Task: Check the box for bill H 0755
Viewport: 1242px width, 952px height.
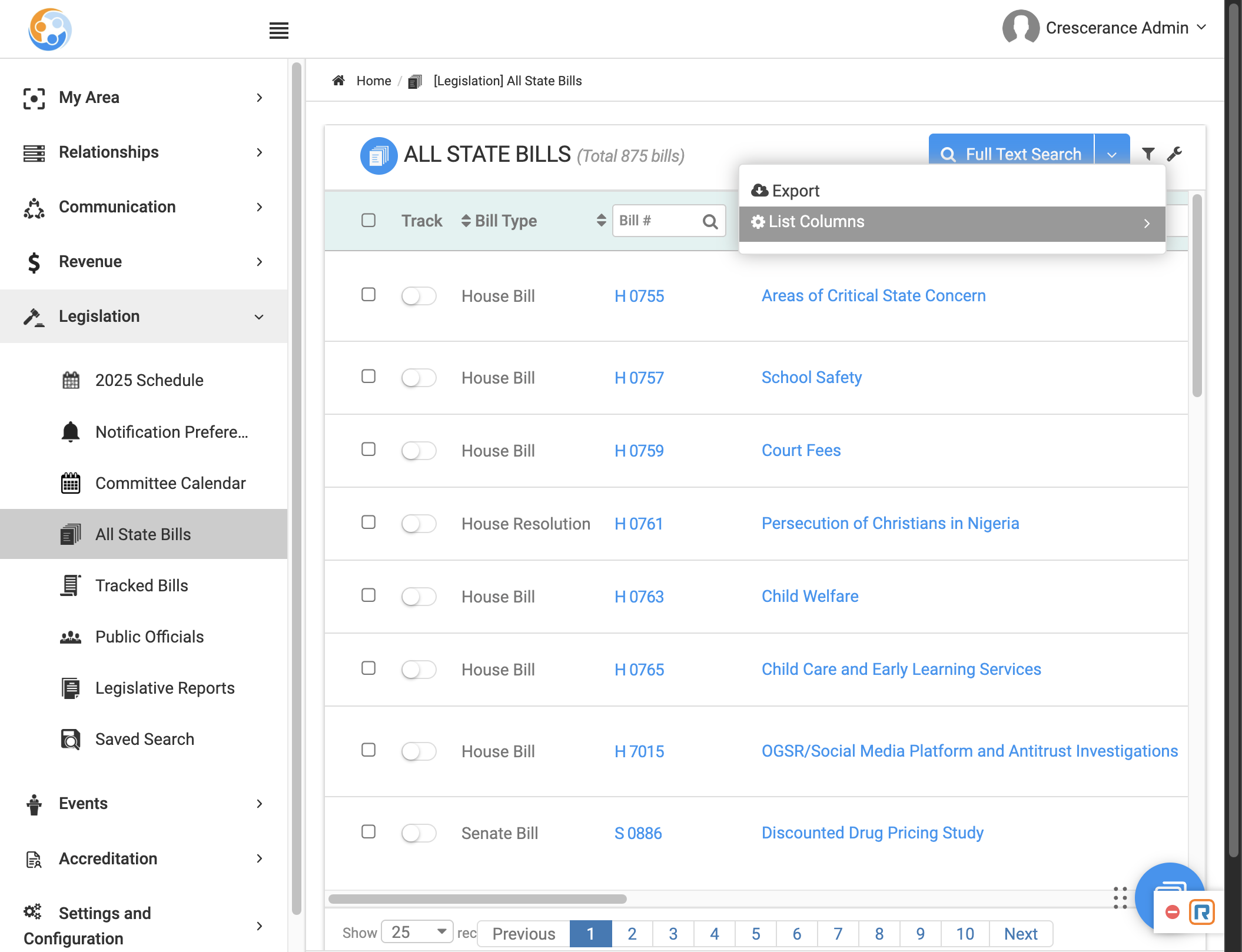Action: point(368,294)
